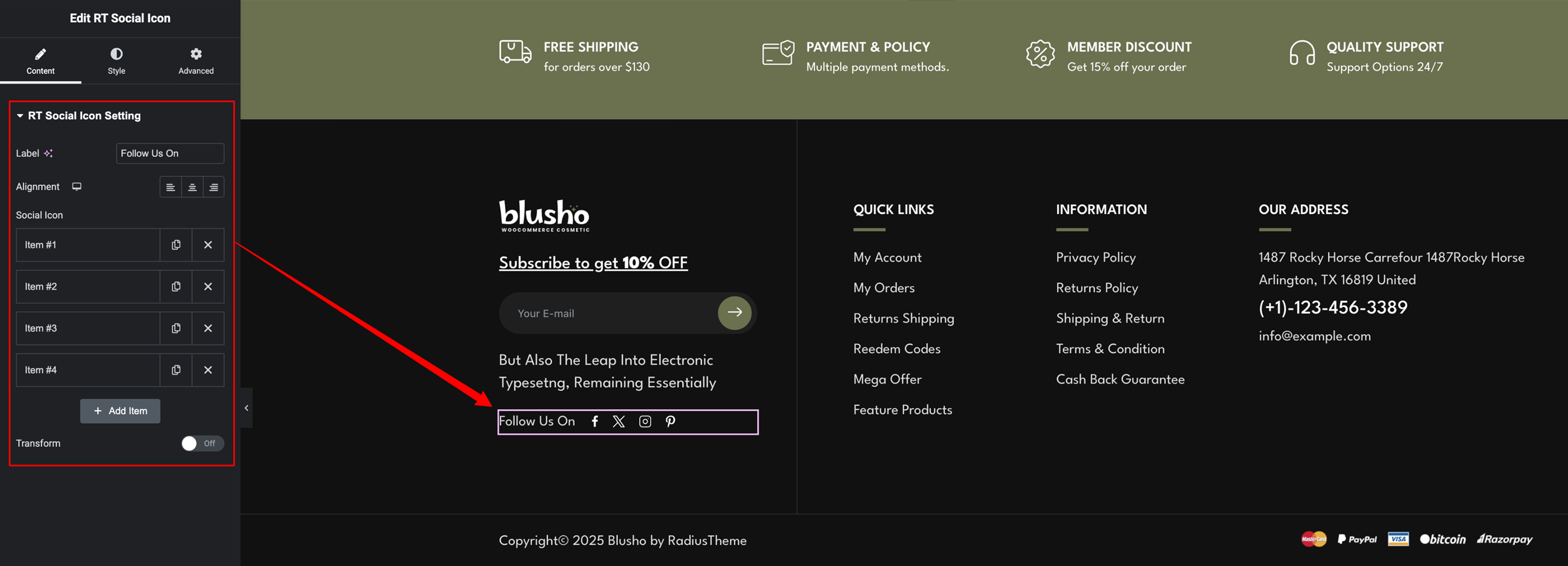1568x566 pixels.
Task: Click the Pinterest icon in footer
Action: pos(670,422)
